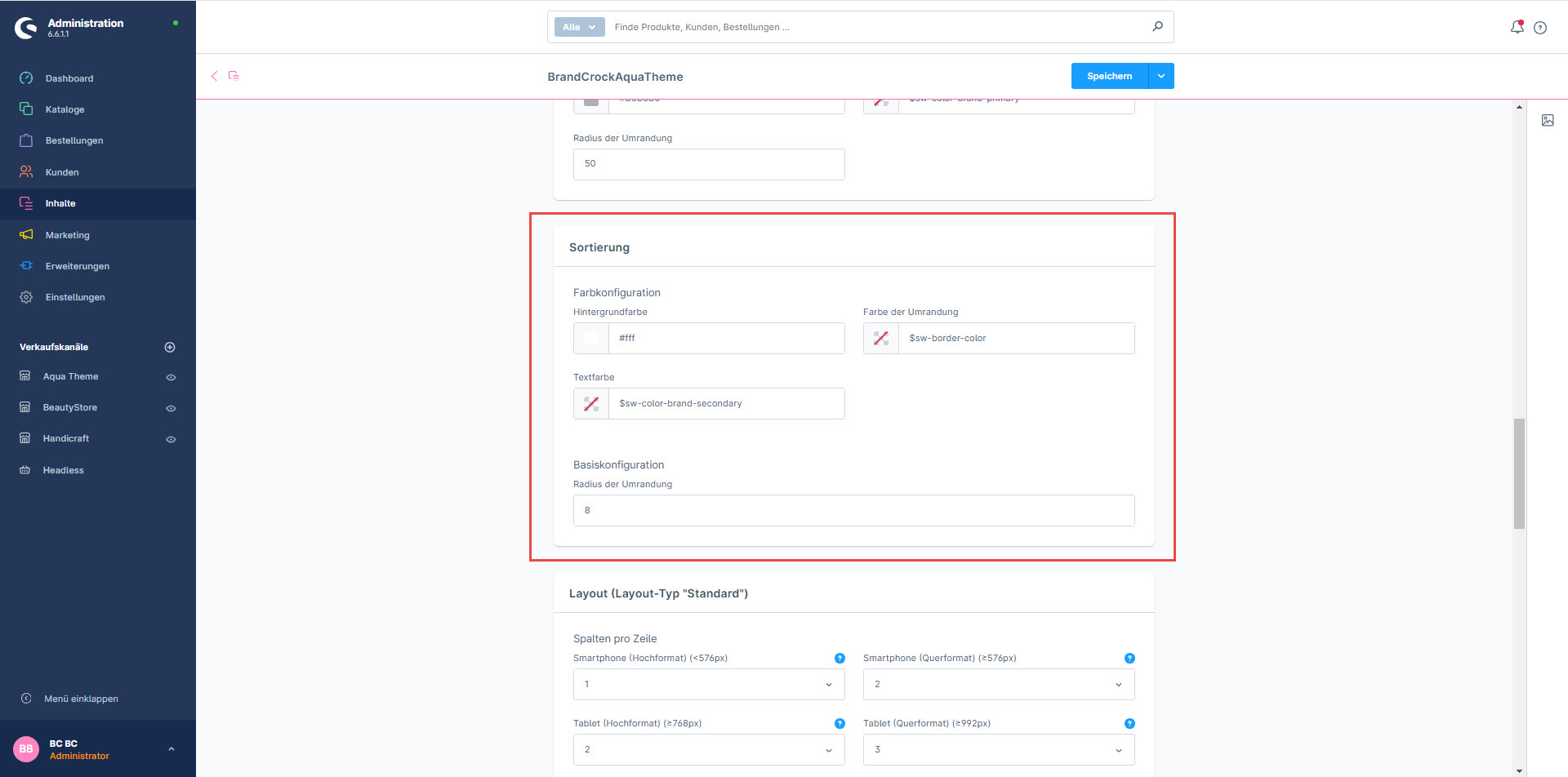The width and height of the screenshot is (1568, 777).
Task: Go to Marketing menu item
Action: pos(68,235)
